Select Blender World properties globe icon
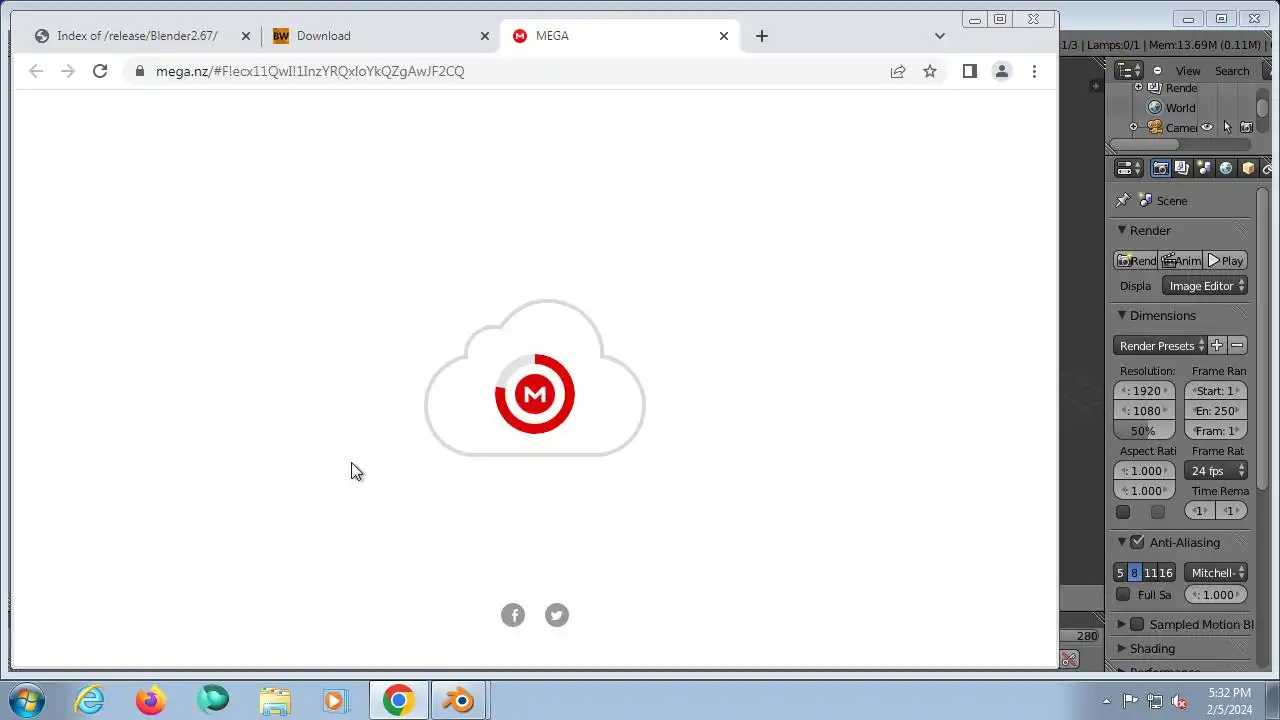Screen dimensions: 1280x720 point(1226,168)
